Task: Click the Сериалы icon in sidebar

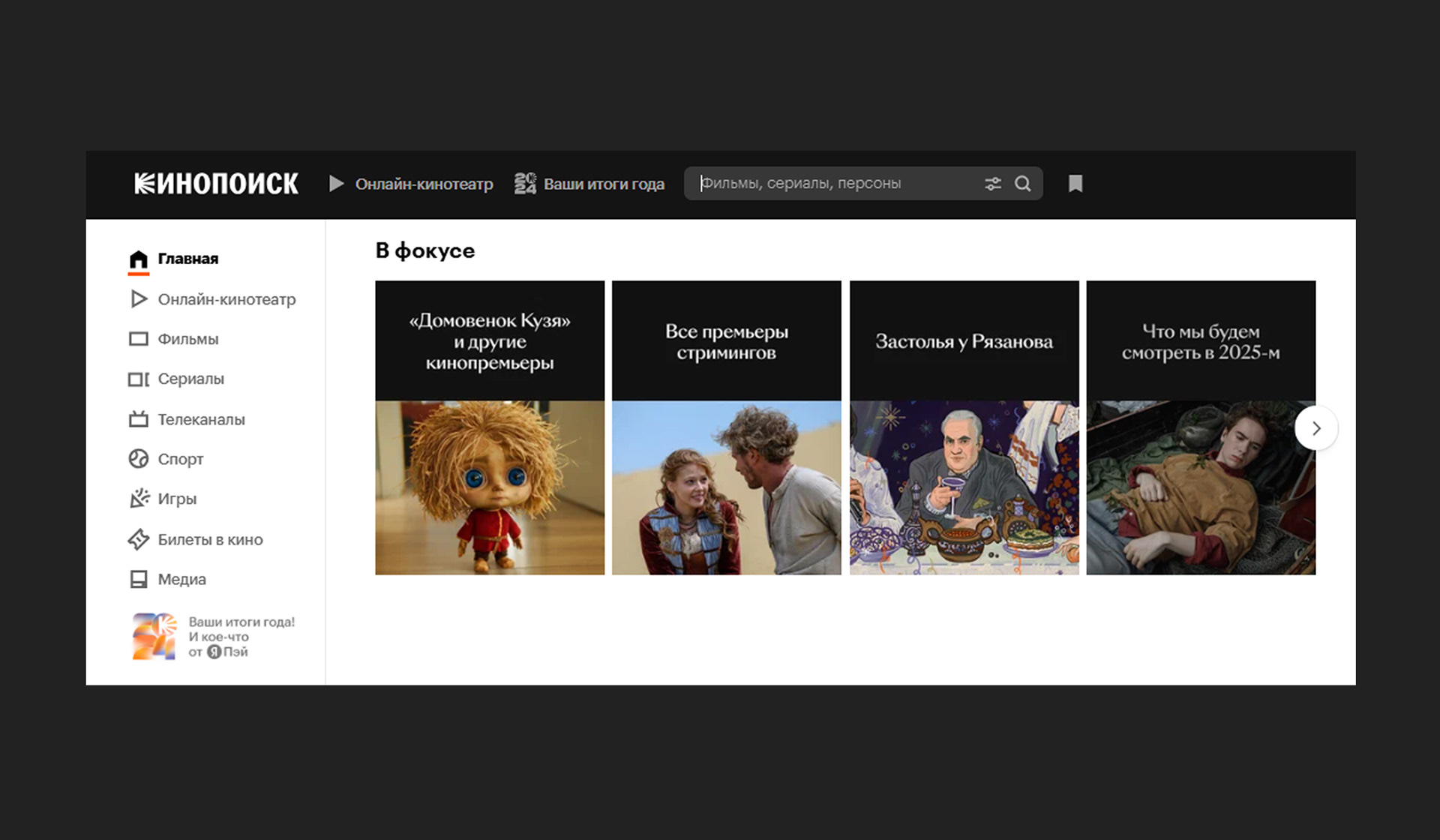Action: (139, 379)
